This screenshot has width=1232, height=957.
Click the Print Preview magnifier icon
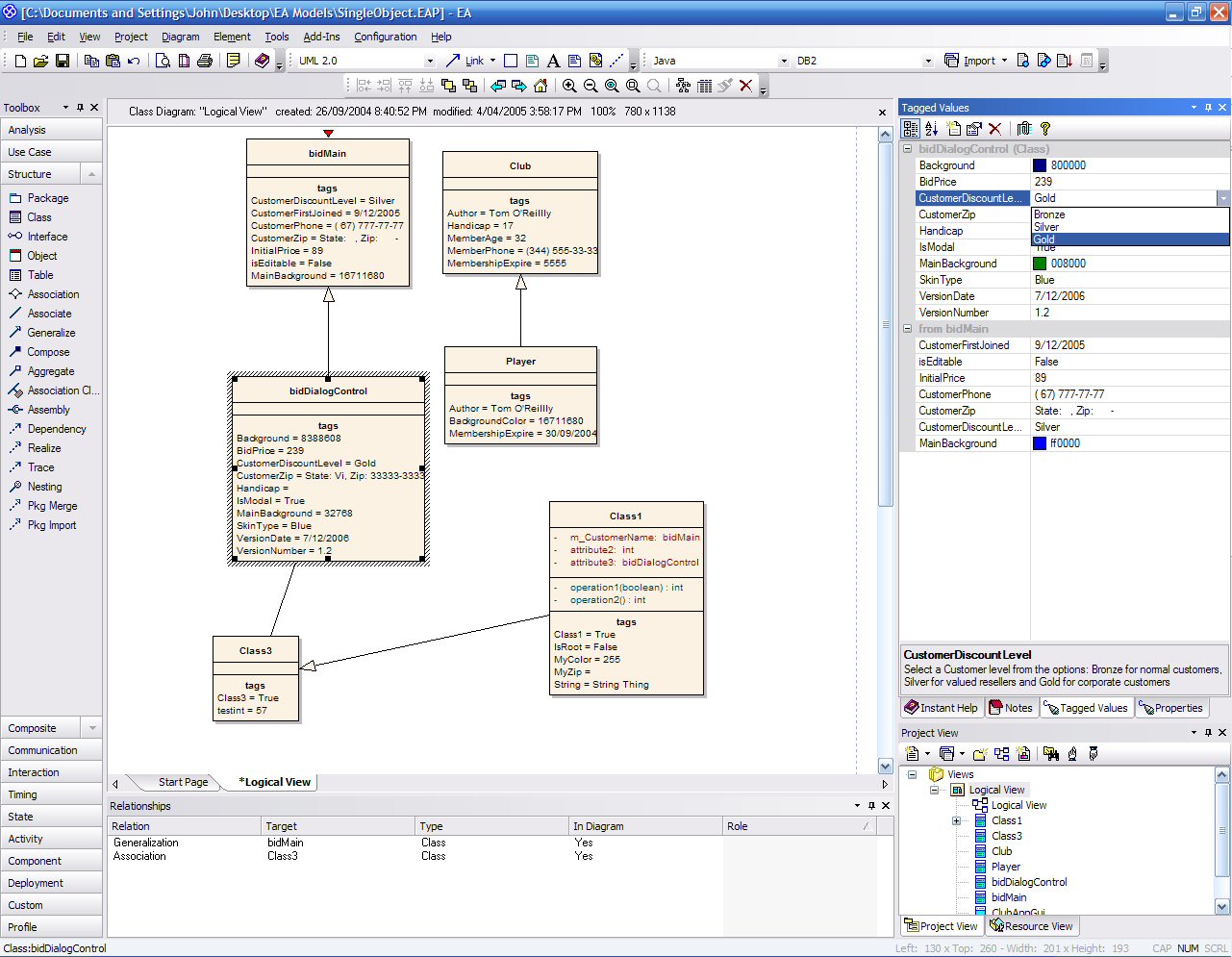click(x=163, y=61)
